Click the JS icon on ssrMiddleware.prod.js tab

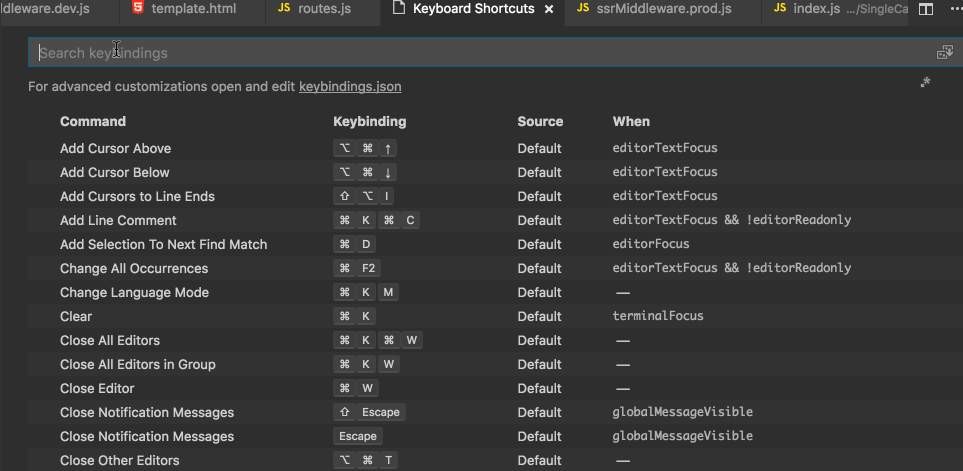(583, 9)
